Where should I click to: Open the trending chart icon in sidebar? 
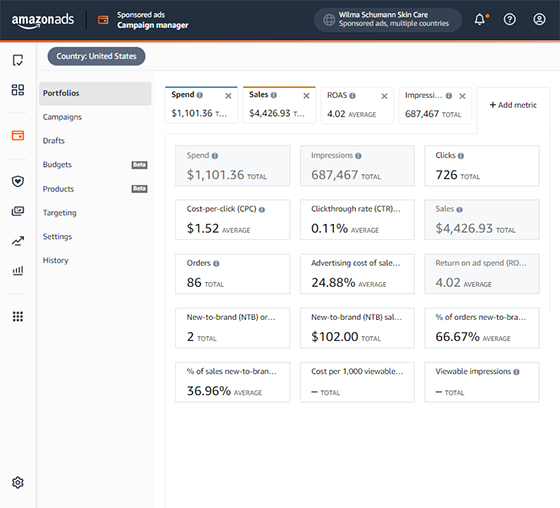18,241
